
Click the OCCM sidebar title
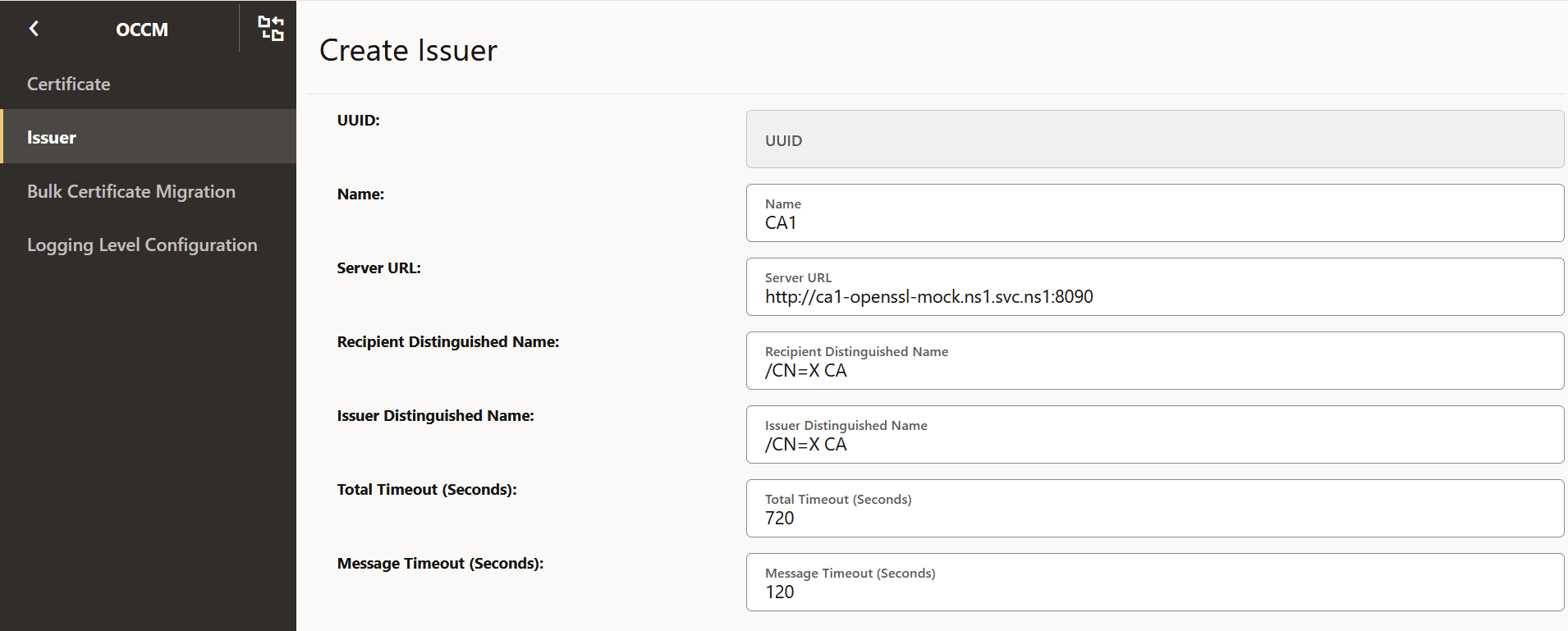click(x=142, y=30)
